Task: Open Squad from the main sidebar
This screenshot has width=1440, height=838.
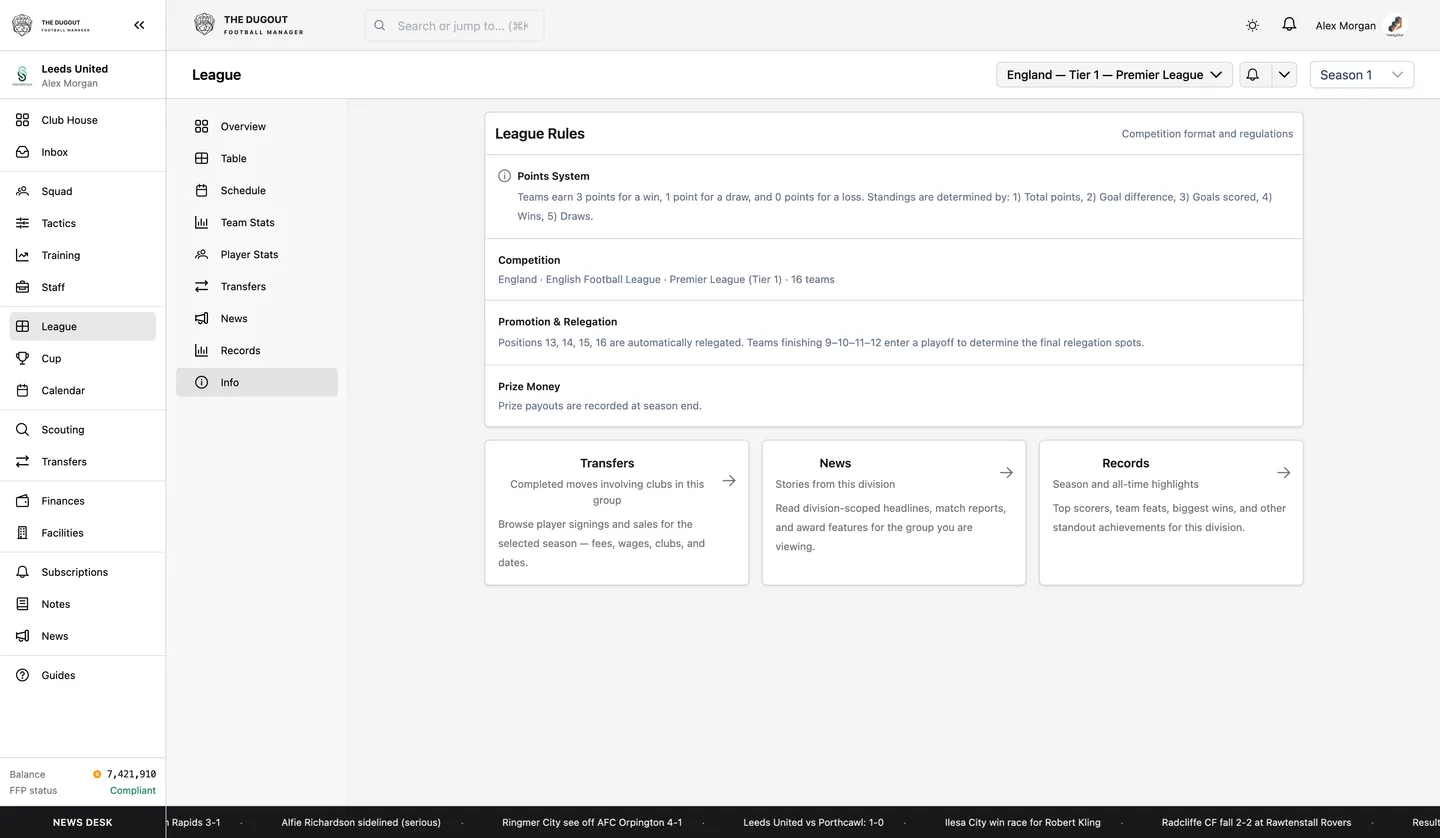Action: pyautogui.click(x=83, y=191)
